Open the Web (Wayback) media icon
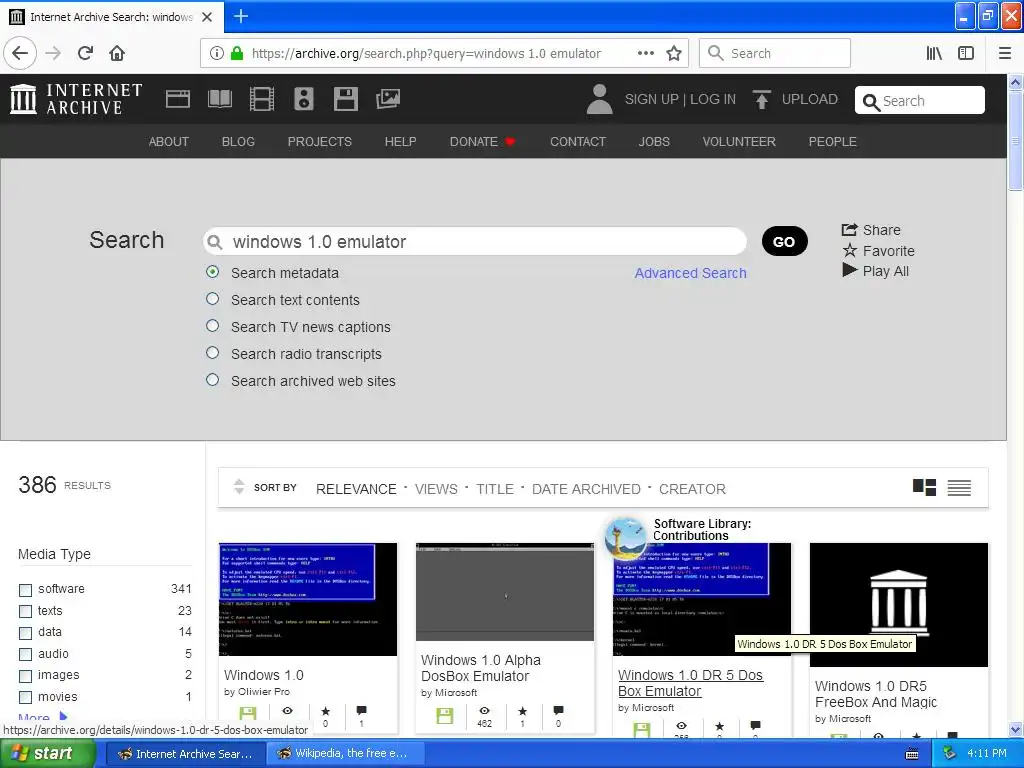 pos(178,99)
